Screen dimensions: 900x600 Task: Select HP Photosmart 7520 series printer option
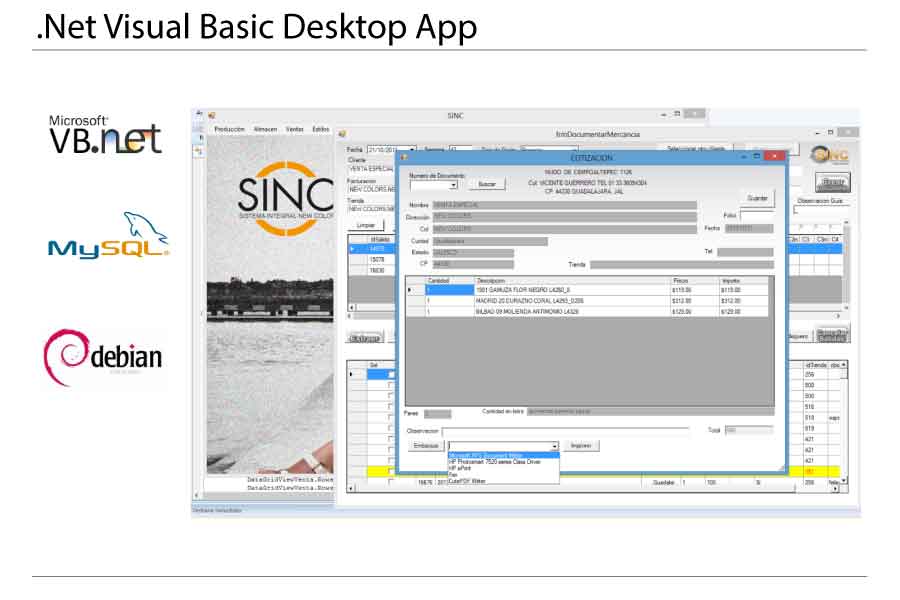pyautogui.click(x=490, y=462)
